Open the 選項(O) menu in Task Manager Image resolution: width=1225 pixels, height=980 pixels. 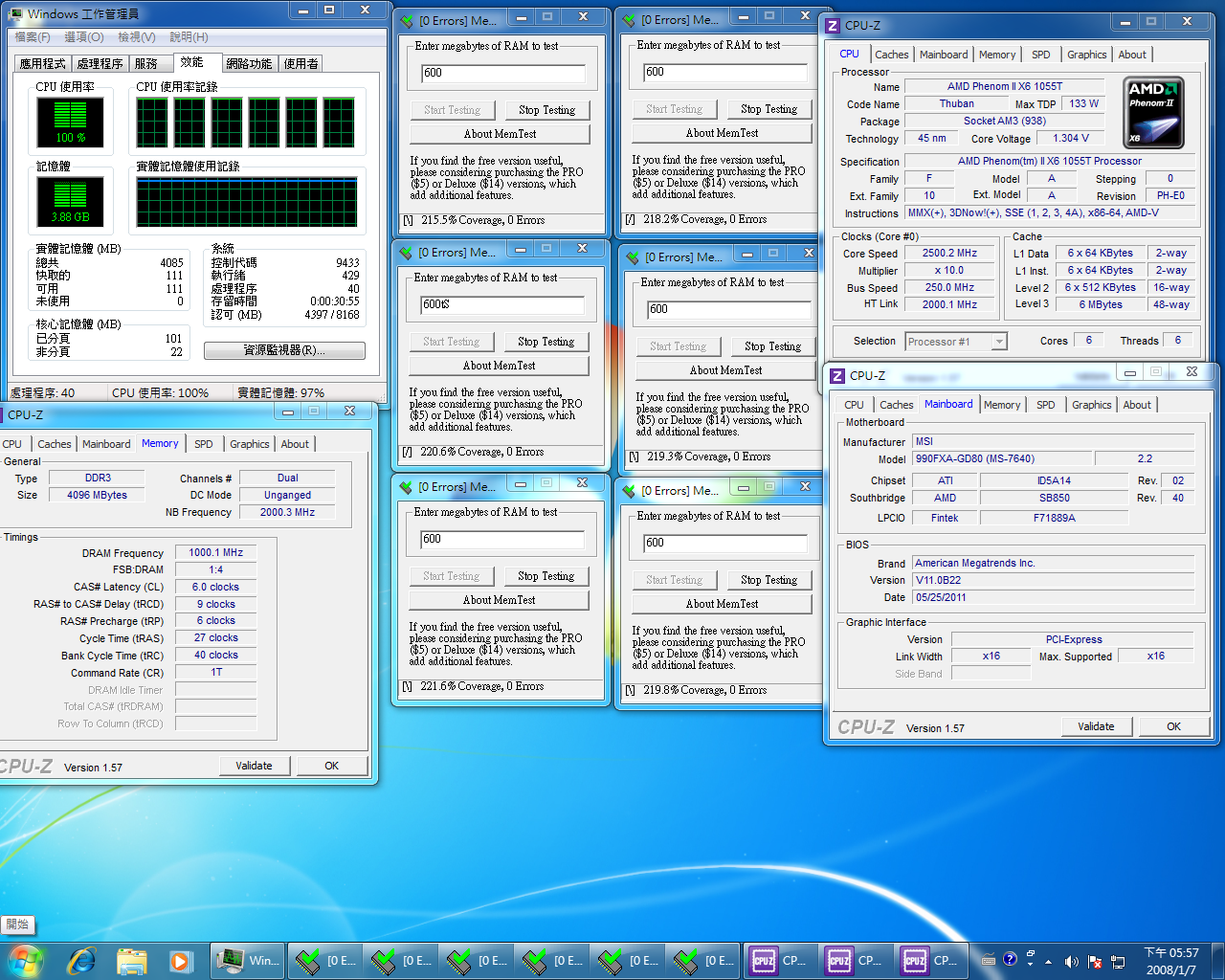(84, 36)
